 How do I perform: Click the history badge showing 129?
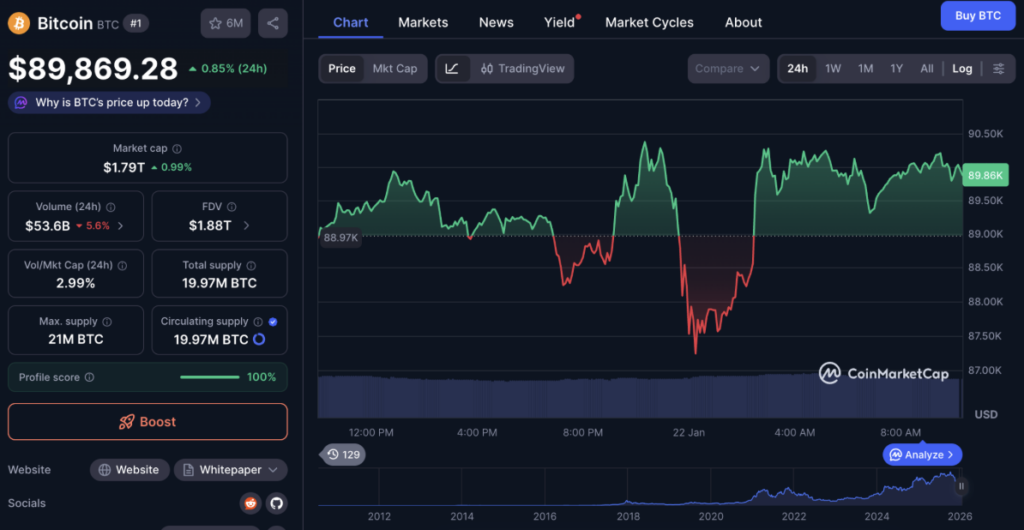click(343, 455)
